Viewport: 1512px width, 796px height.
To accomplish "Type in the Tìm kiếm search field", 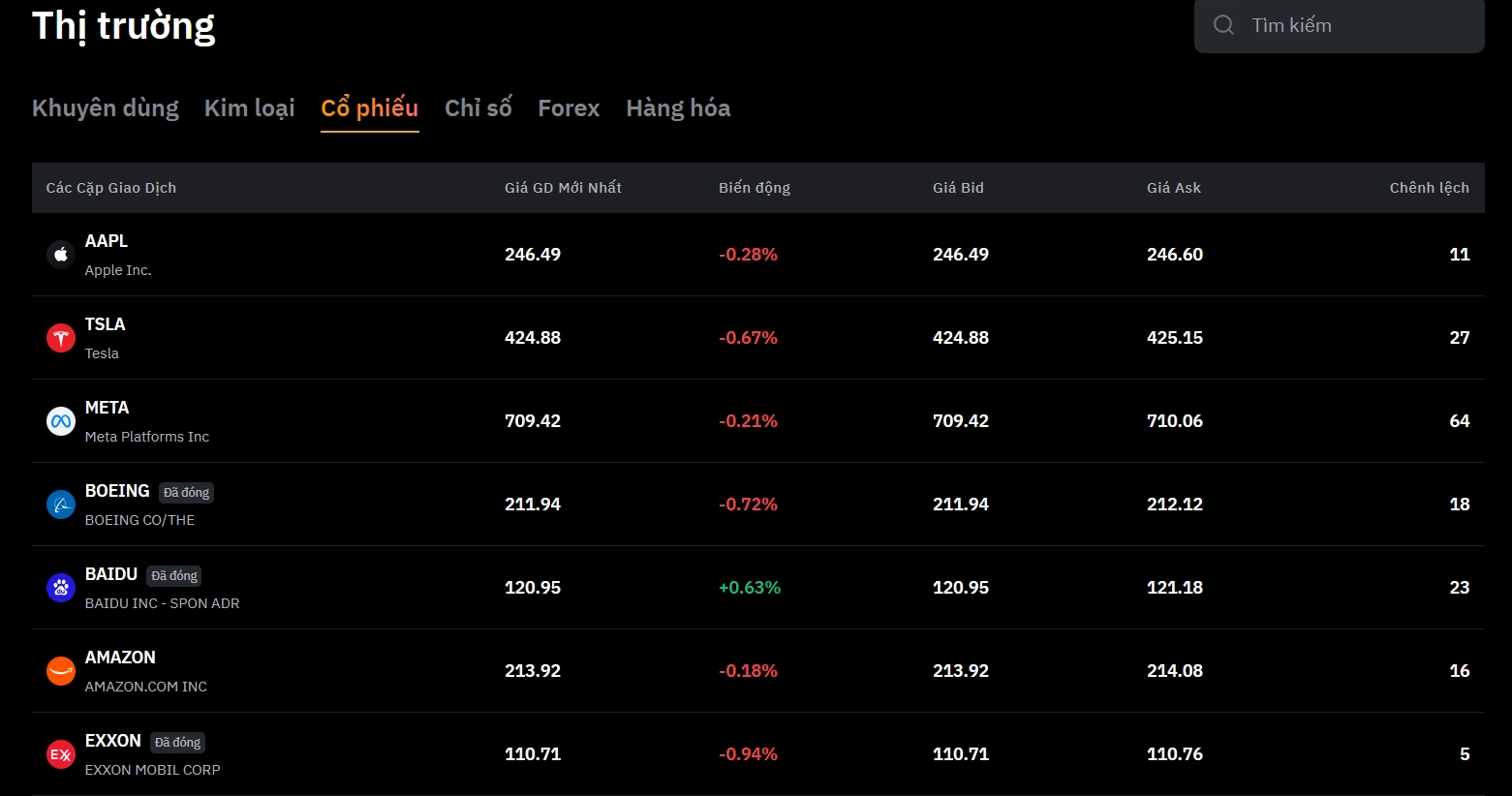I will (x=1356, y=25).
